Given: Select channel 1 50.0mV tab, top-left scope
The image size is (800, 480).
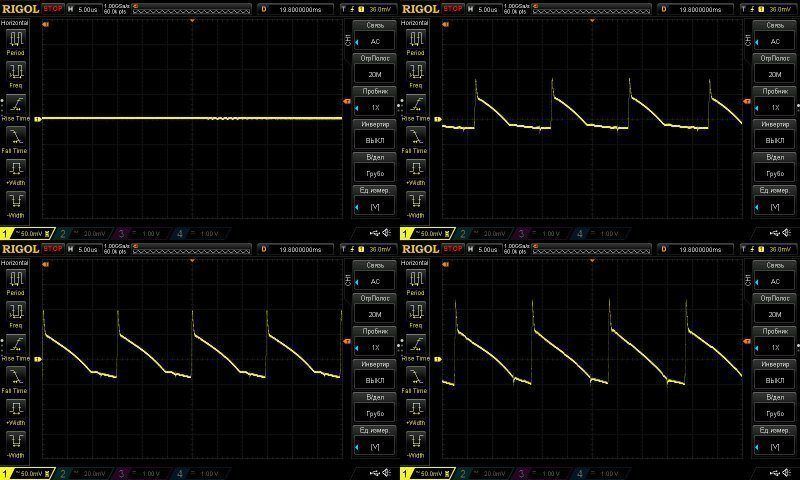Looking at the screenshot, I should click(27, 234).
